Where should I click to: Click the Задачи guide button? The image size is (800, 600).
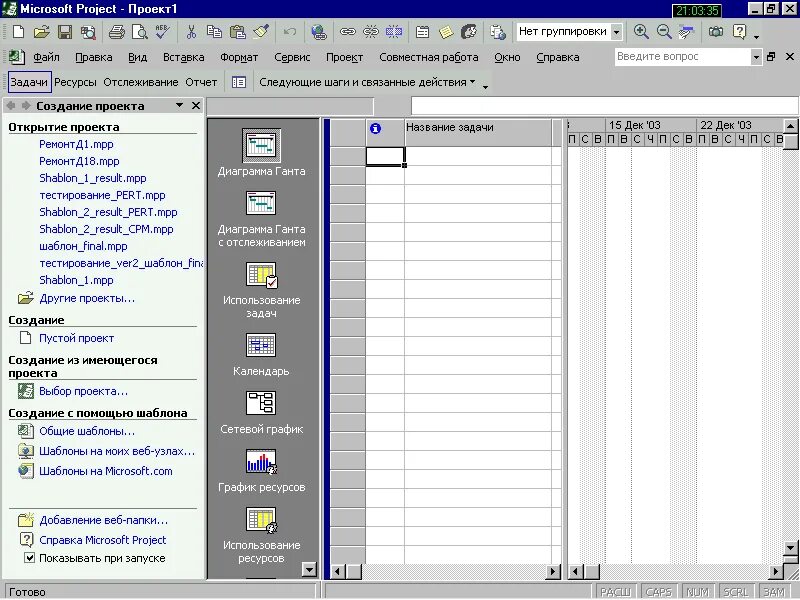[x=29, y=82]
